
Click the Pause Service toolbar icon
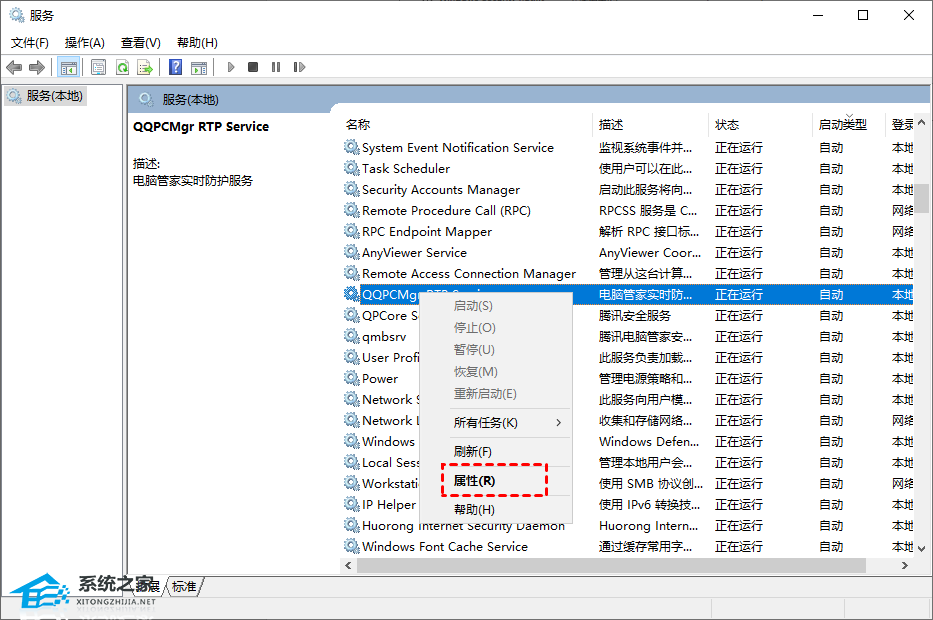276,67
